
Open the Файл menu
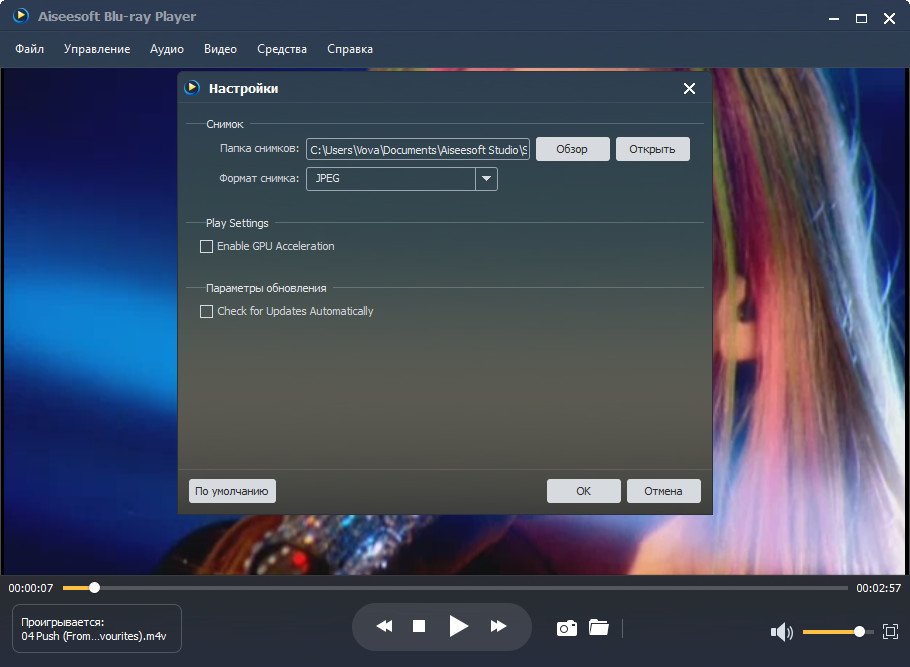30,49
